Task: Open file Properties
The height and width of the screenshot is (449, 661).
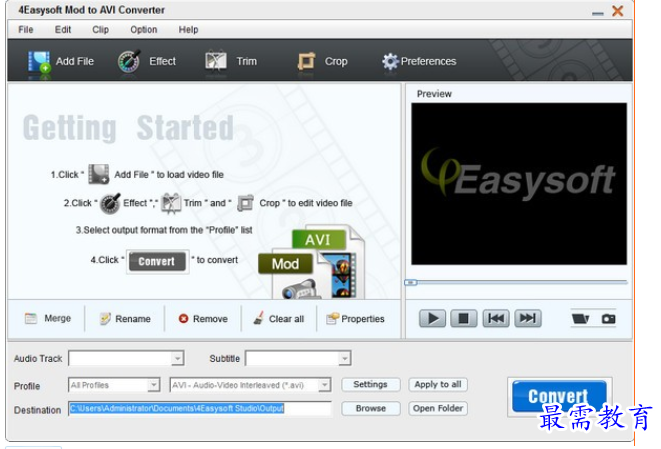Action: pos(355,319)
